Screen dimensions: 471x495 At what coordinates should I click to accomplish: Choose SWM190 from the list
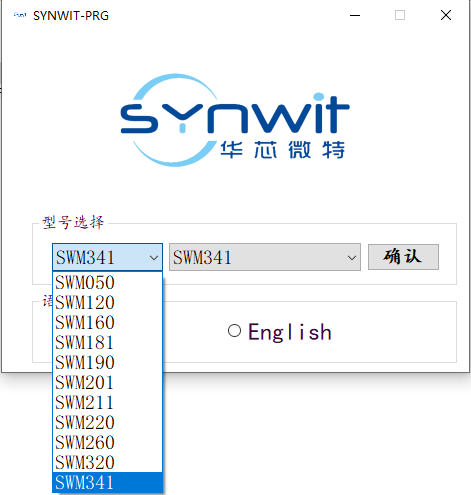point(107,362)
